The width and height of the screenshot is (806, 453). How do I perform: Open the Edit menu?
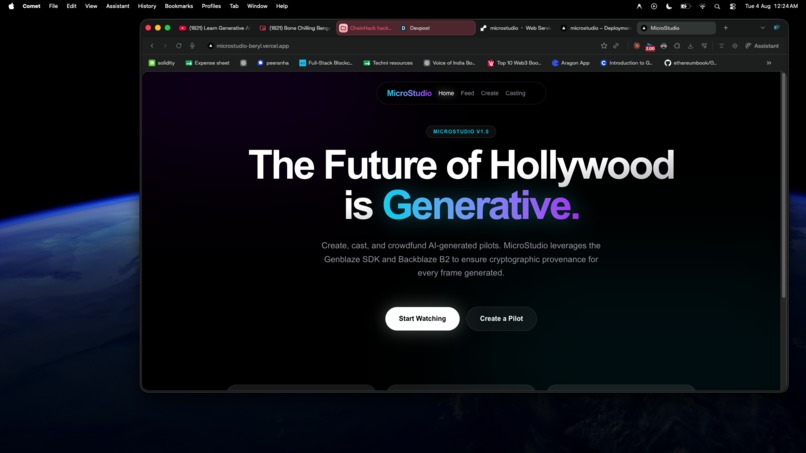(x=71, y=6)
